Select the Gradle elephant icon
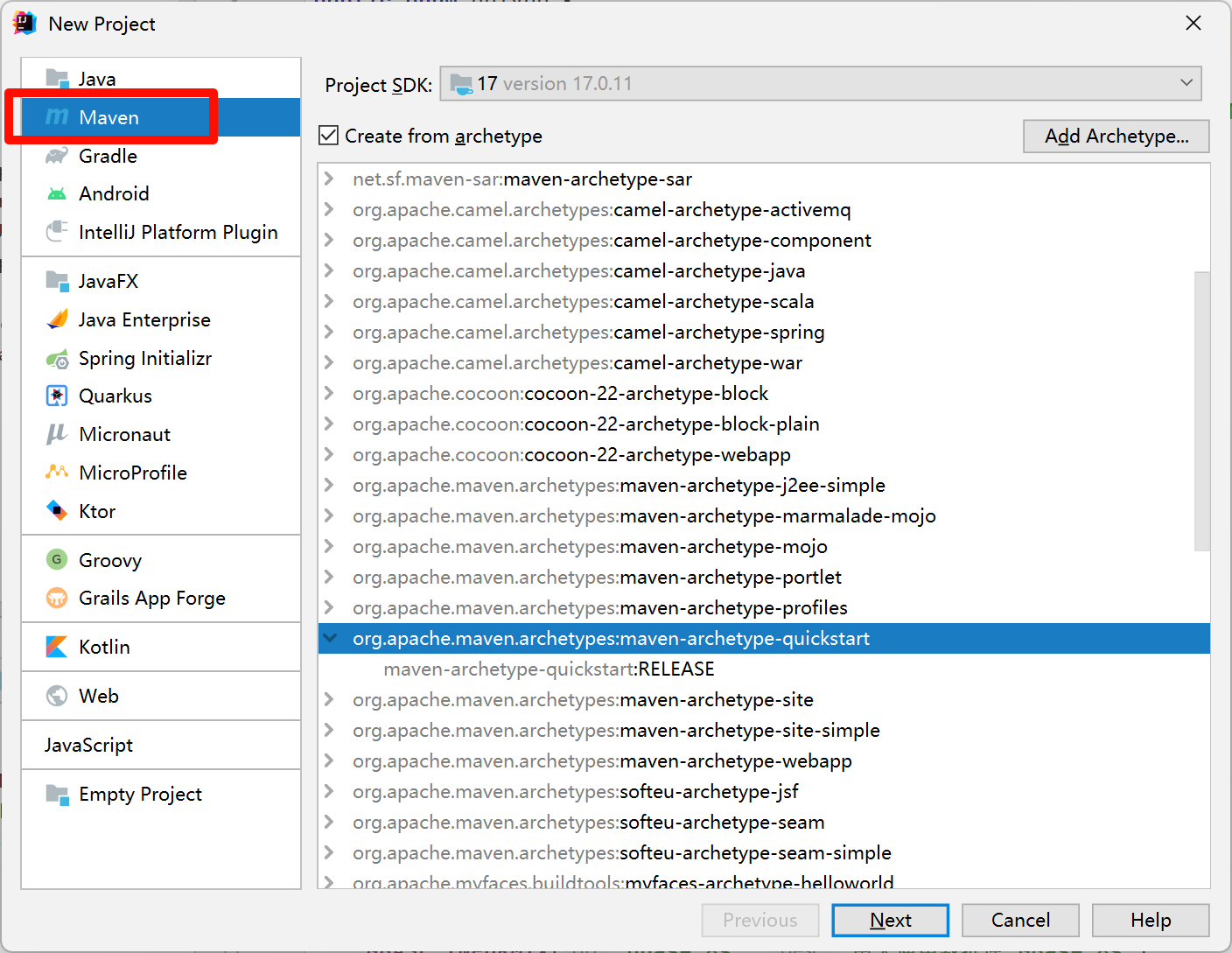This screenshot has height=953, width=1232. pyautogui.click(x=57, y=156)
